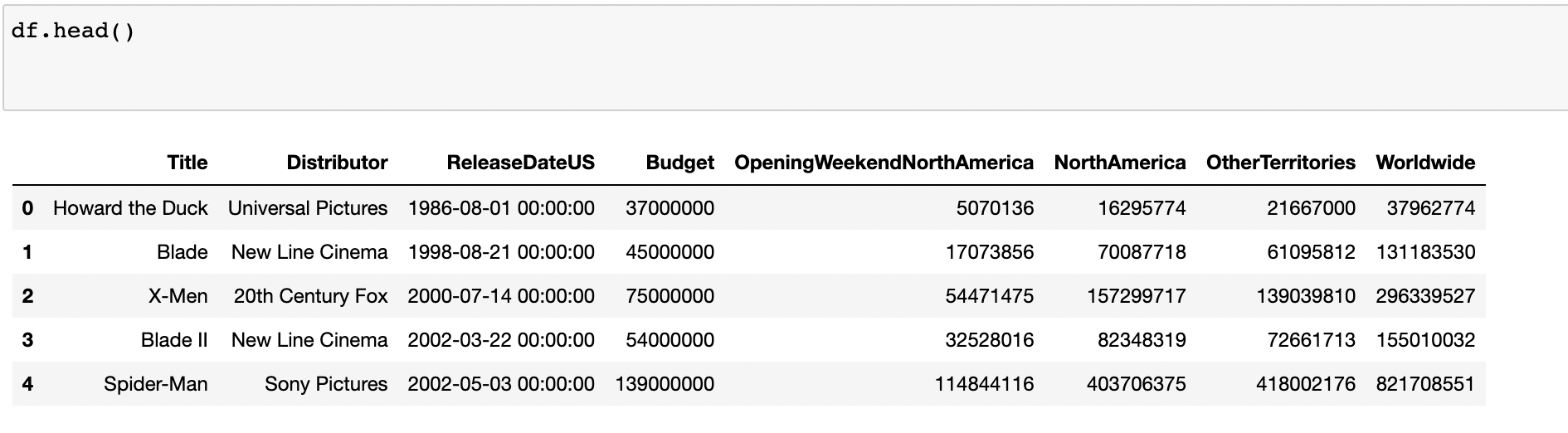The image size is (1568, 433).
Task: Click Worldwide value 37962774
Action: pos(1431,208)
